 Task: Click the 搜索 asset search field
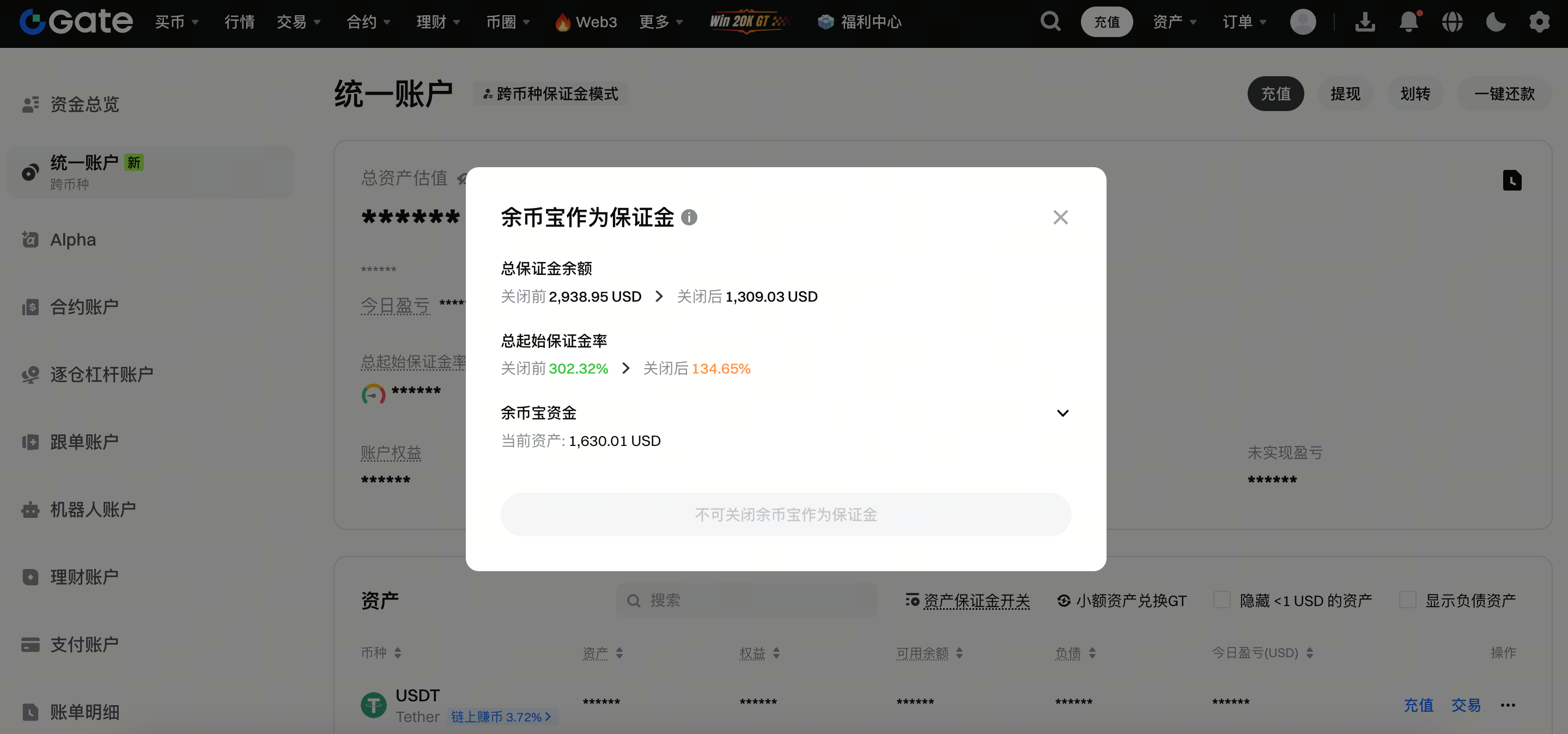click(x=747, y=601)
